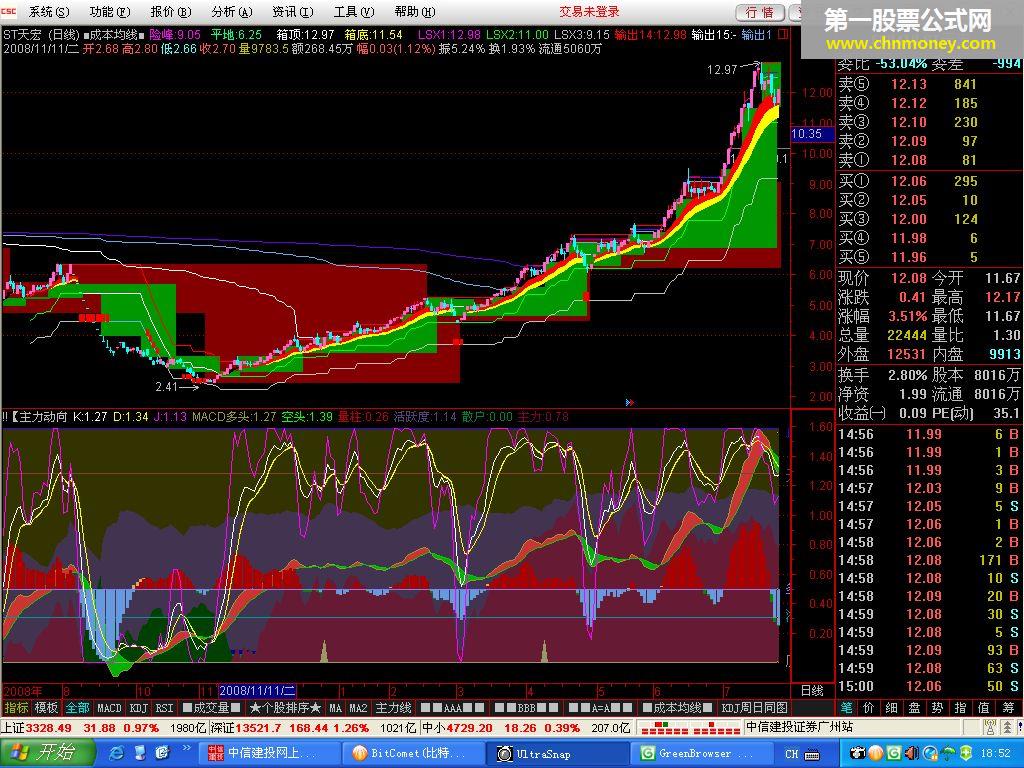Switch the right panel to the 细 tab
The width and height of the screenshot is (1024, 768).
point(891,707)
